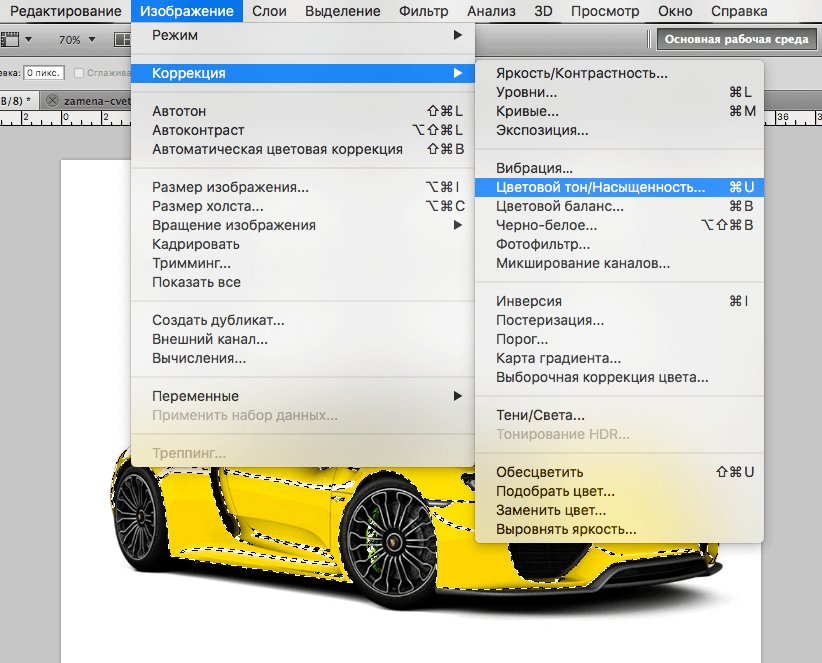Image resolution: width=822 pixels, height=663 pixels.
Task: Open Подобрать цвет dialog
Action: (619, 491)
